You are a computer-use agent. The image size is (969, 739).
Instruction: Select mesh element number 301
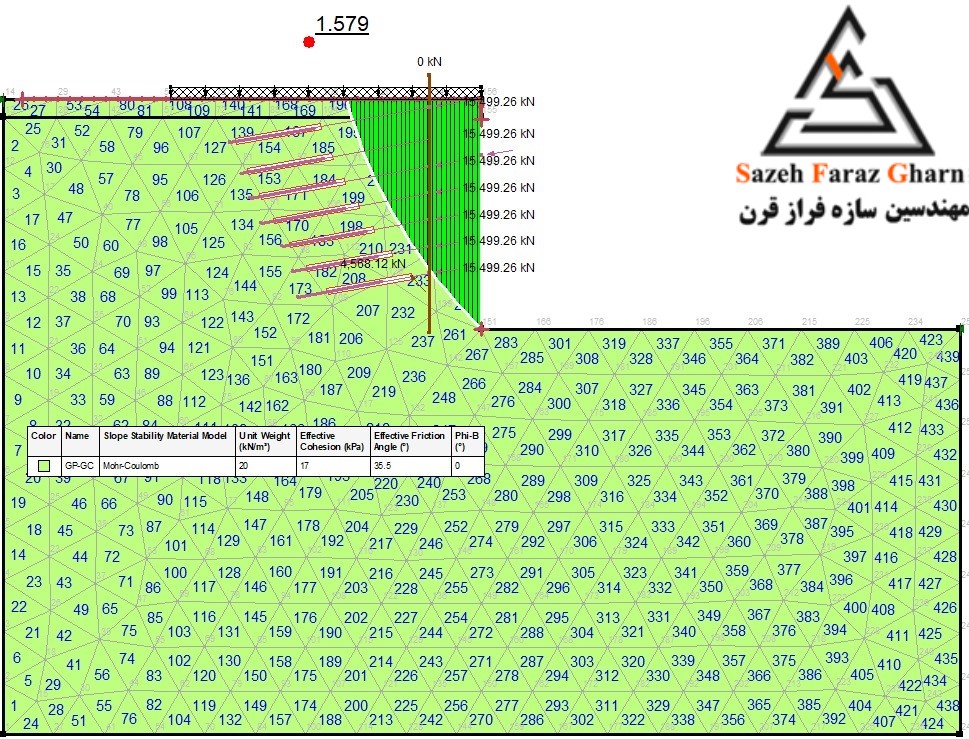[x=560, y=344]
